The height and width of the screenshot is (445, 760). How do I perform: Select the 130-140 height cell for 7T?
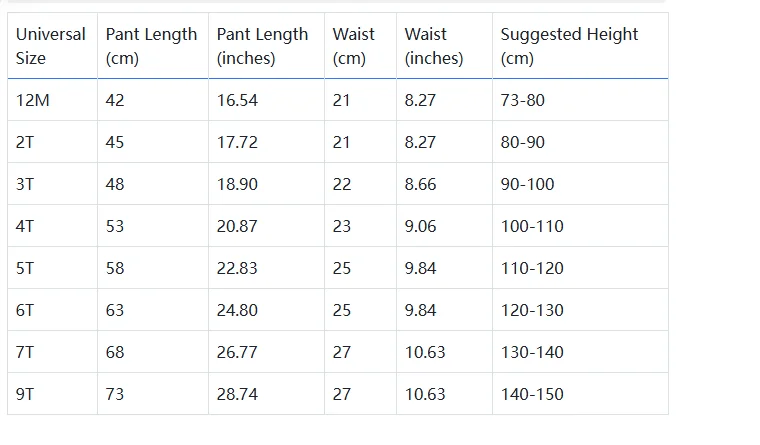coord(580,352)
